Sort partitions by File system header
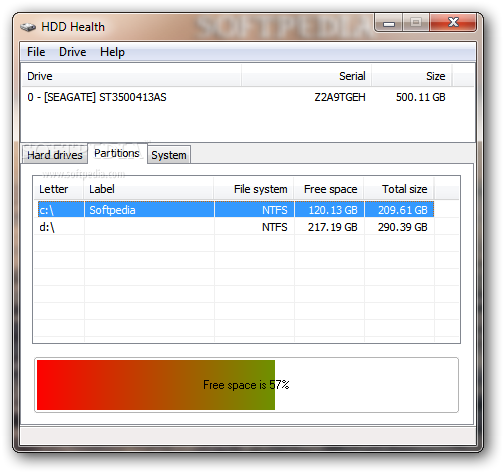504x473 pixels. (254, 189)
